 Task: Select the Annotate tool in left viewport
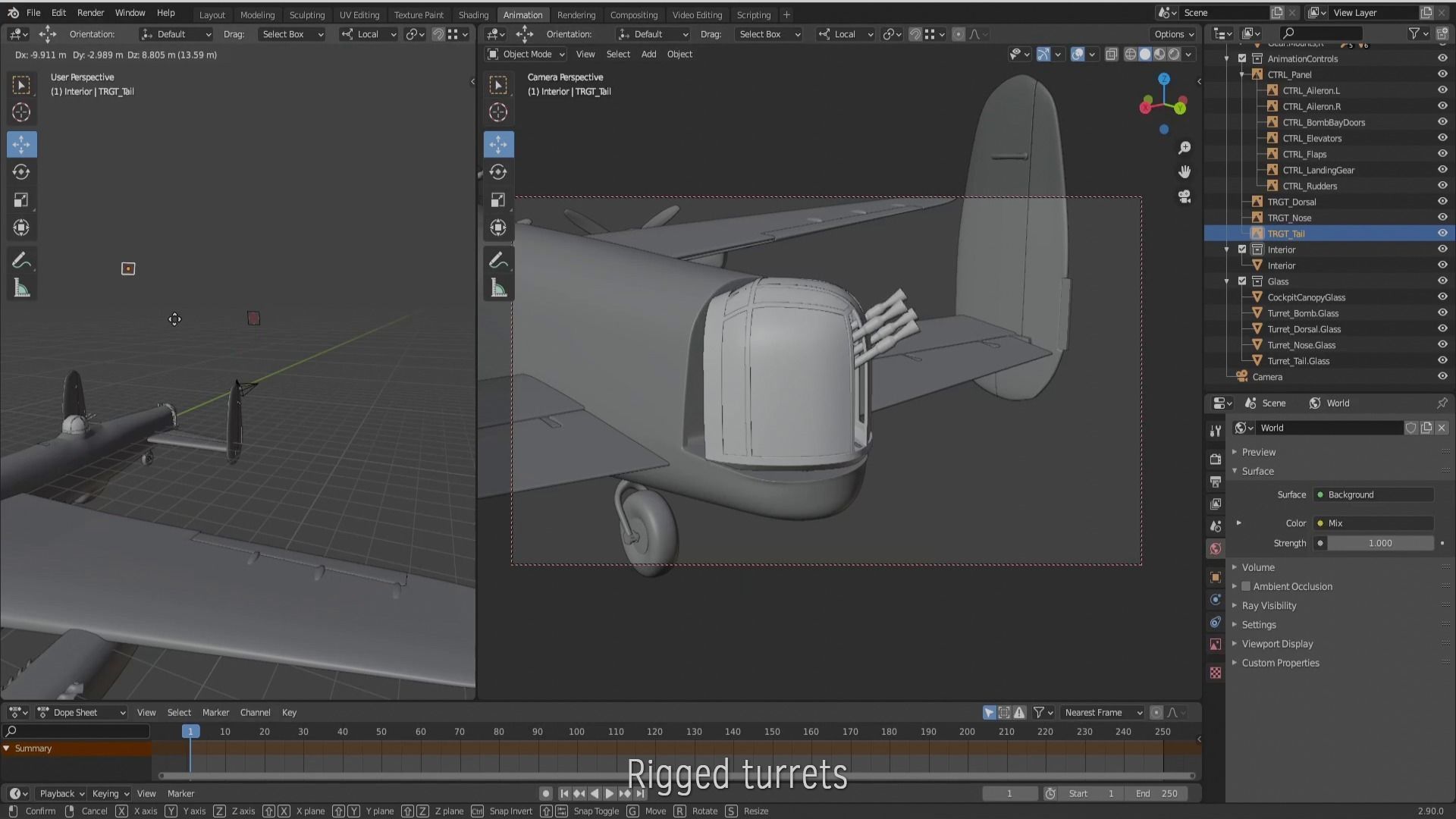pyautogui.click(x=21, y=261)
